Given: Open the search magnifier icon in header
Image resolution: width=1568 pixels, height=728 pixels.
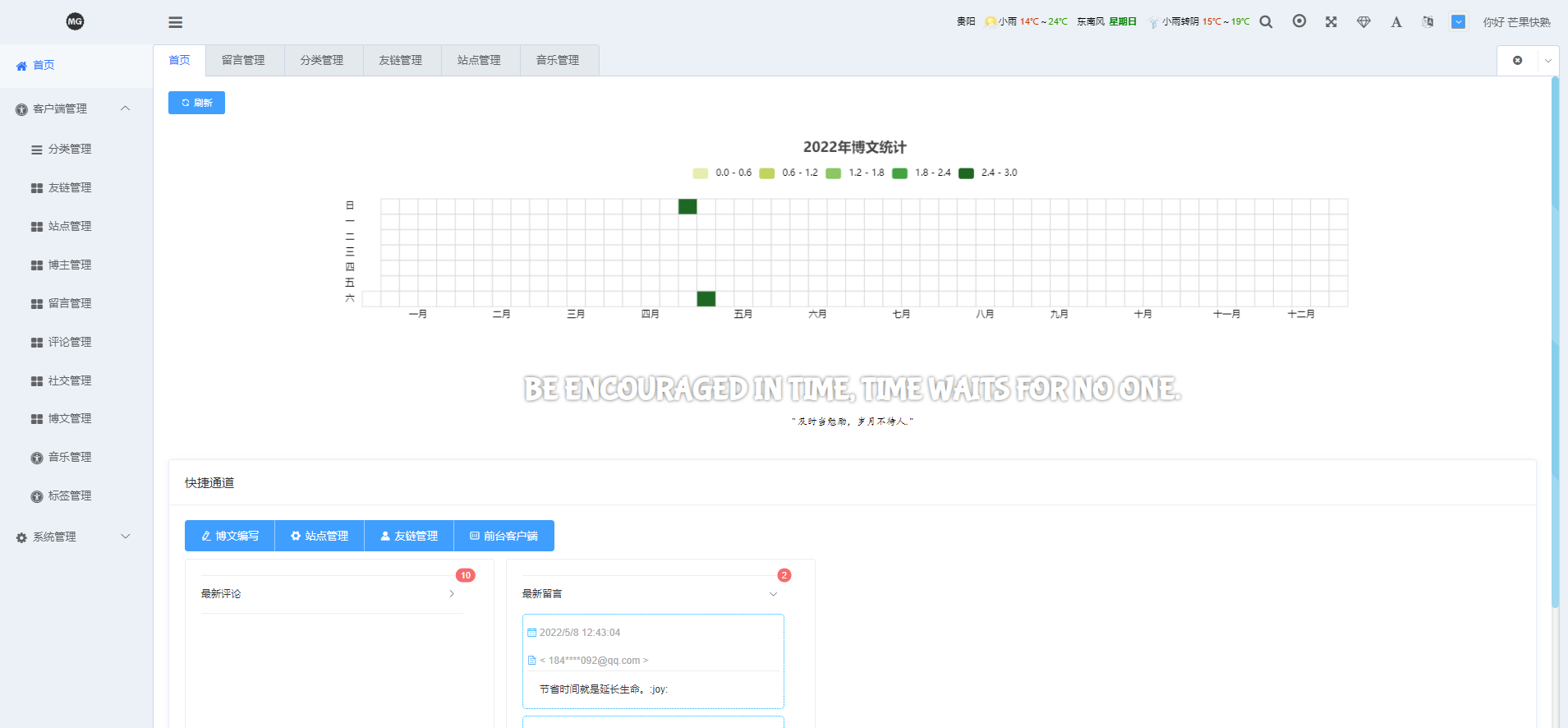Looking at the screenshot, I should (1266, 22).
